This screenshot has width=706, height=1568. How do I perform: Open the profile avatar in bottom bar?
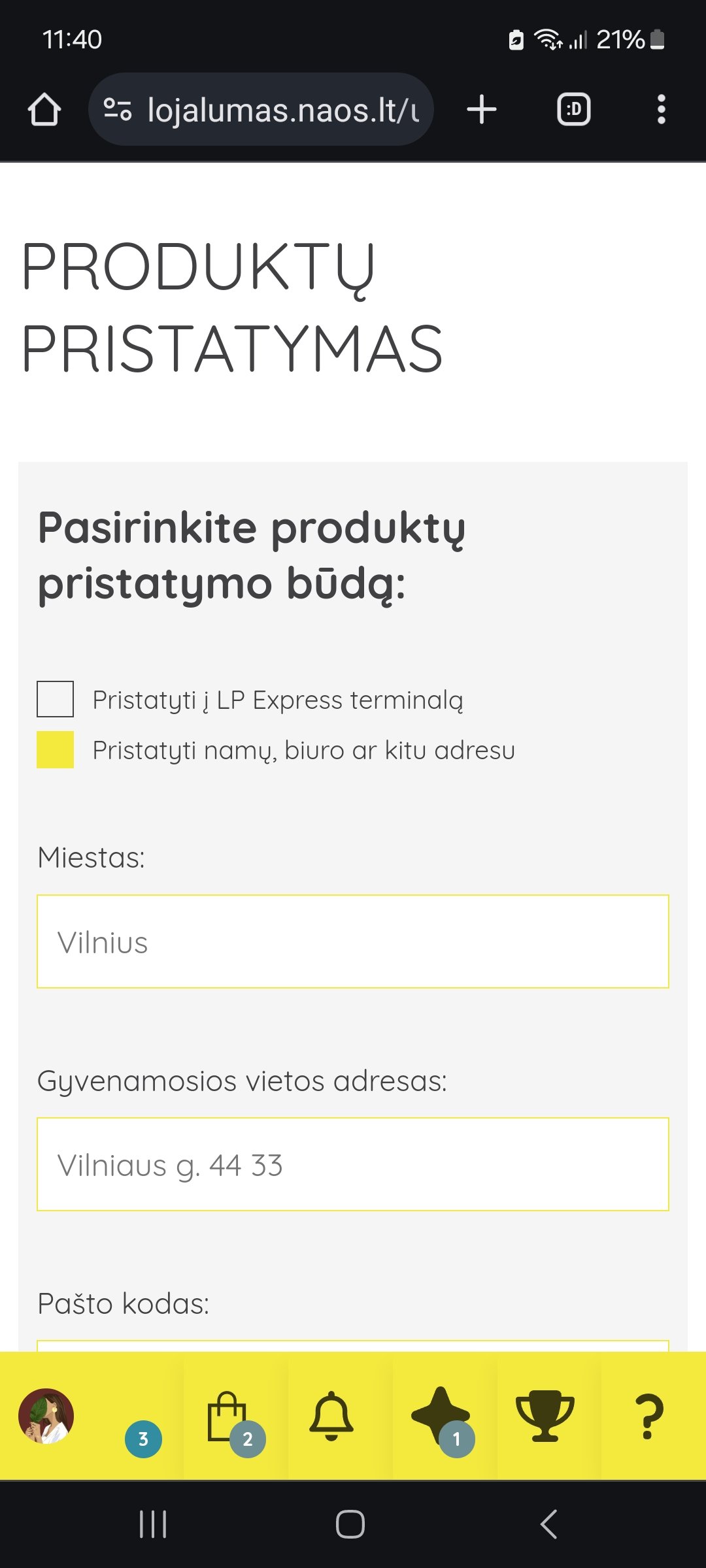click(46, 1416)
